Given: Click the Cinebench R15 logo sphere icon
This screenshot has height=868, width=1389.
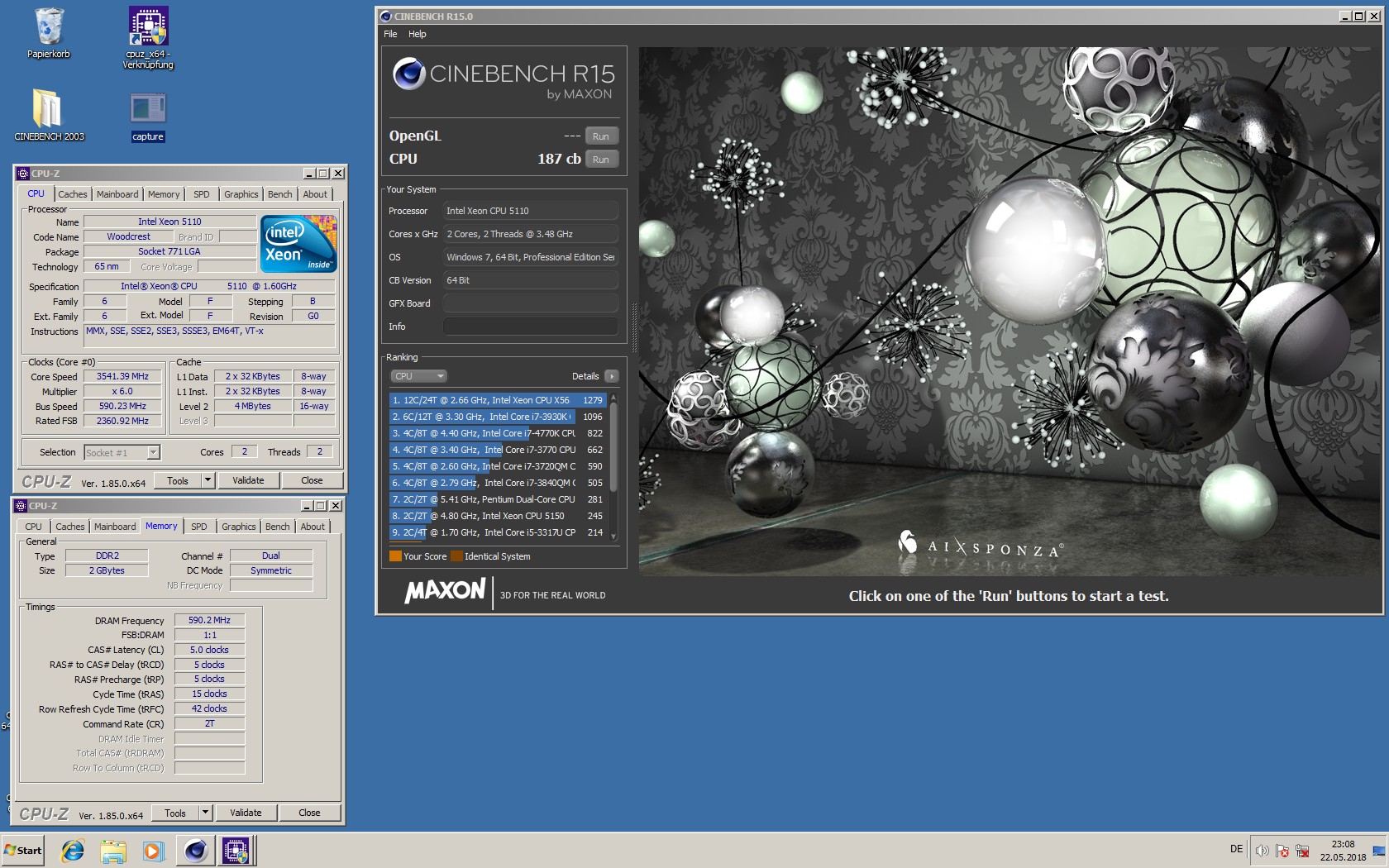Looking at the screenshot, I should 408,74.
